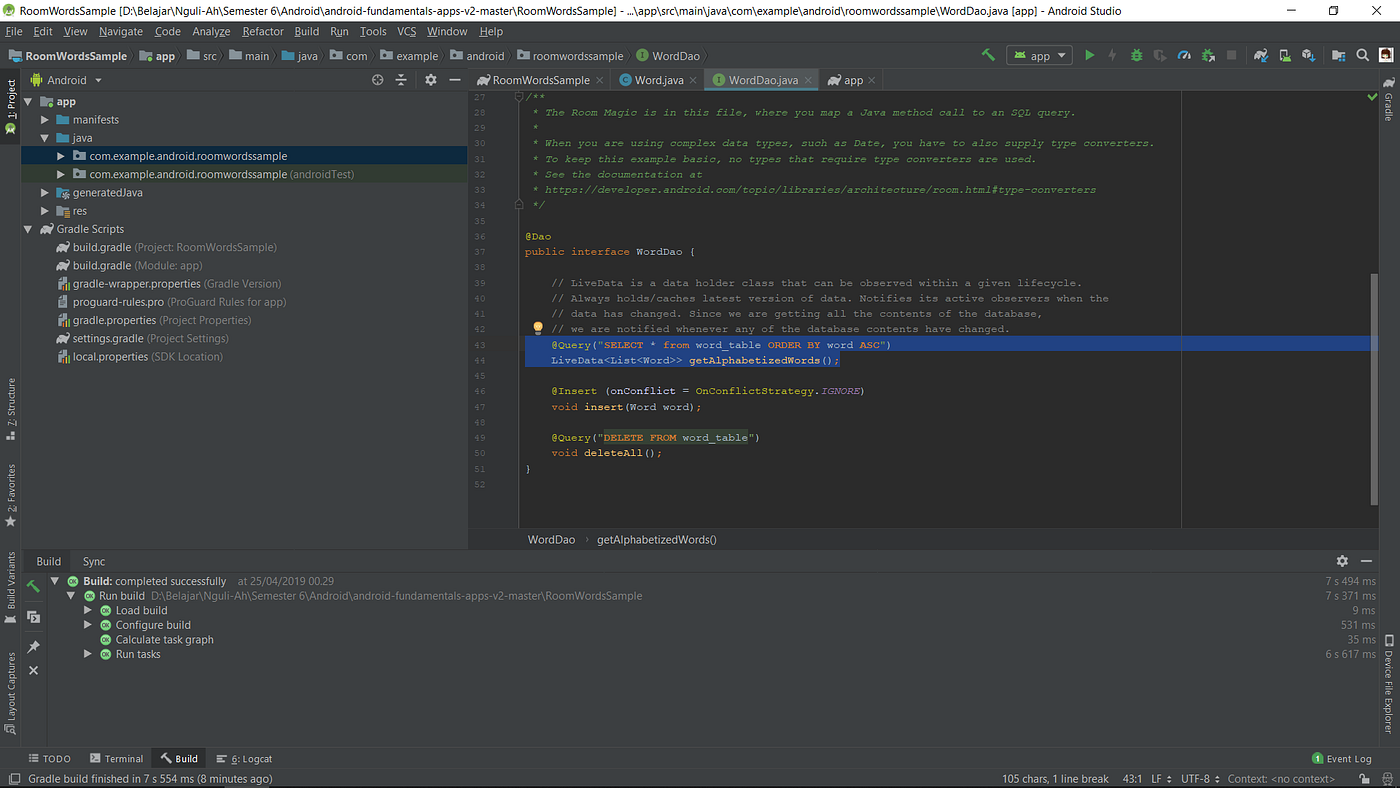Expand the manifests folder
1400x788 pixels.
click(x=44, y=119)
